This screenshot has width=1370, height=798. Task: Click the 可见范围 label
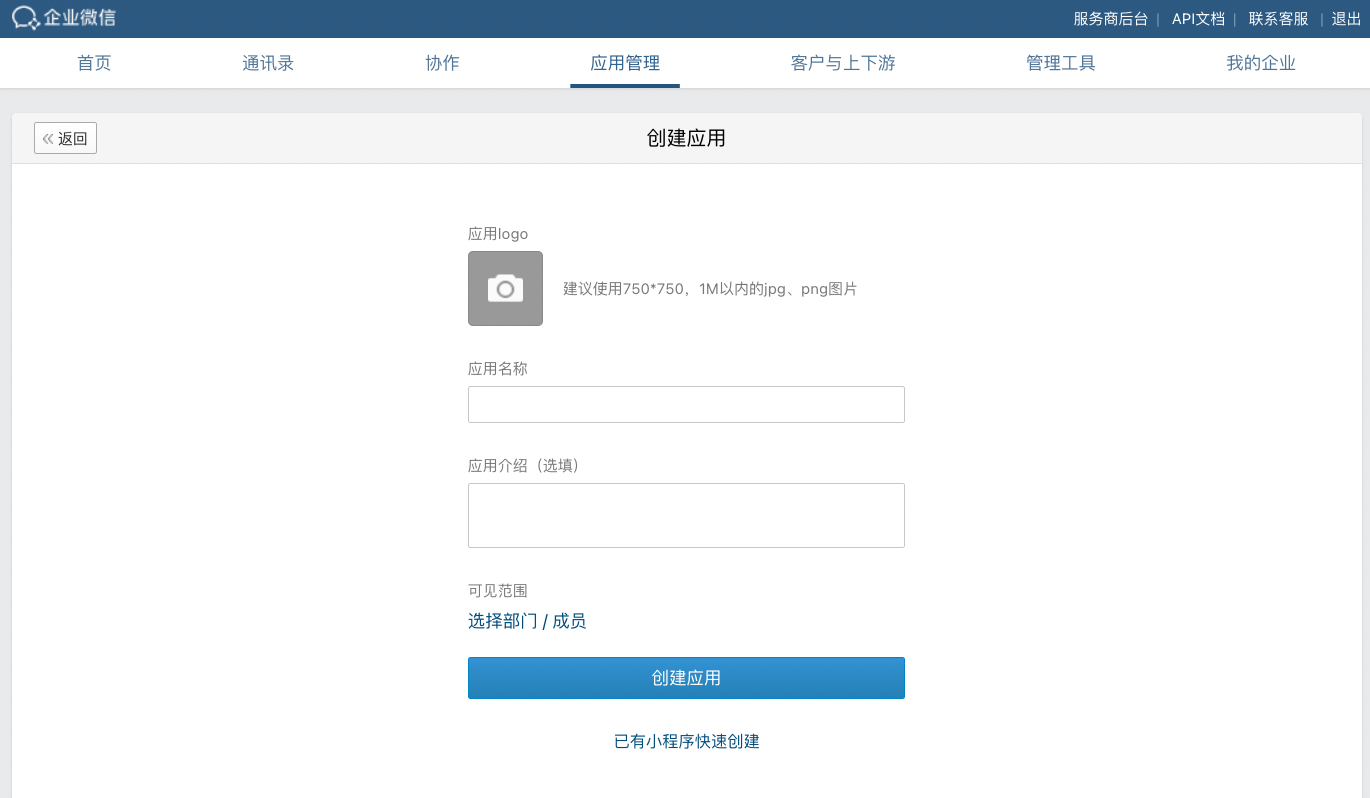click(497, 590)
